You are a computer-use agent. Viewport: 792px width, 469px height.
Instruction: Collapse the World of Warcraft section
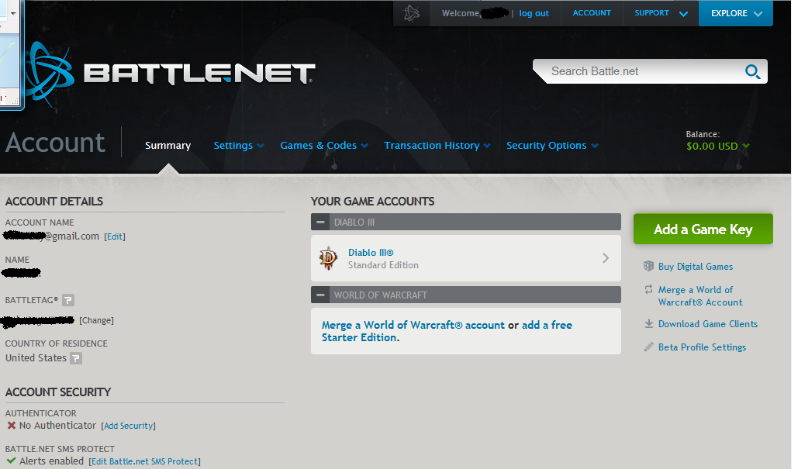(x=320, y=295)
